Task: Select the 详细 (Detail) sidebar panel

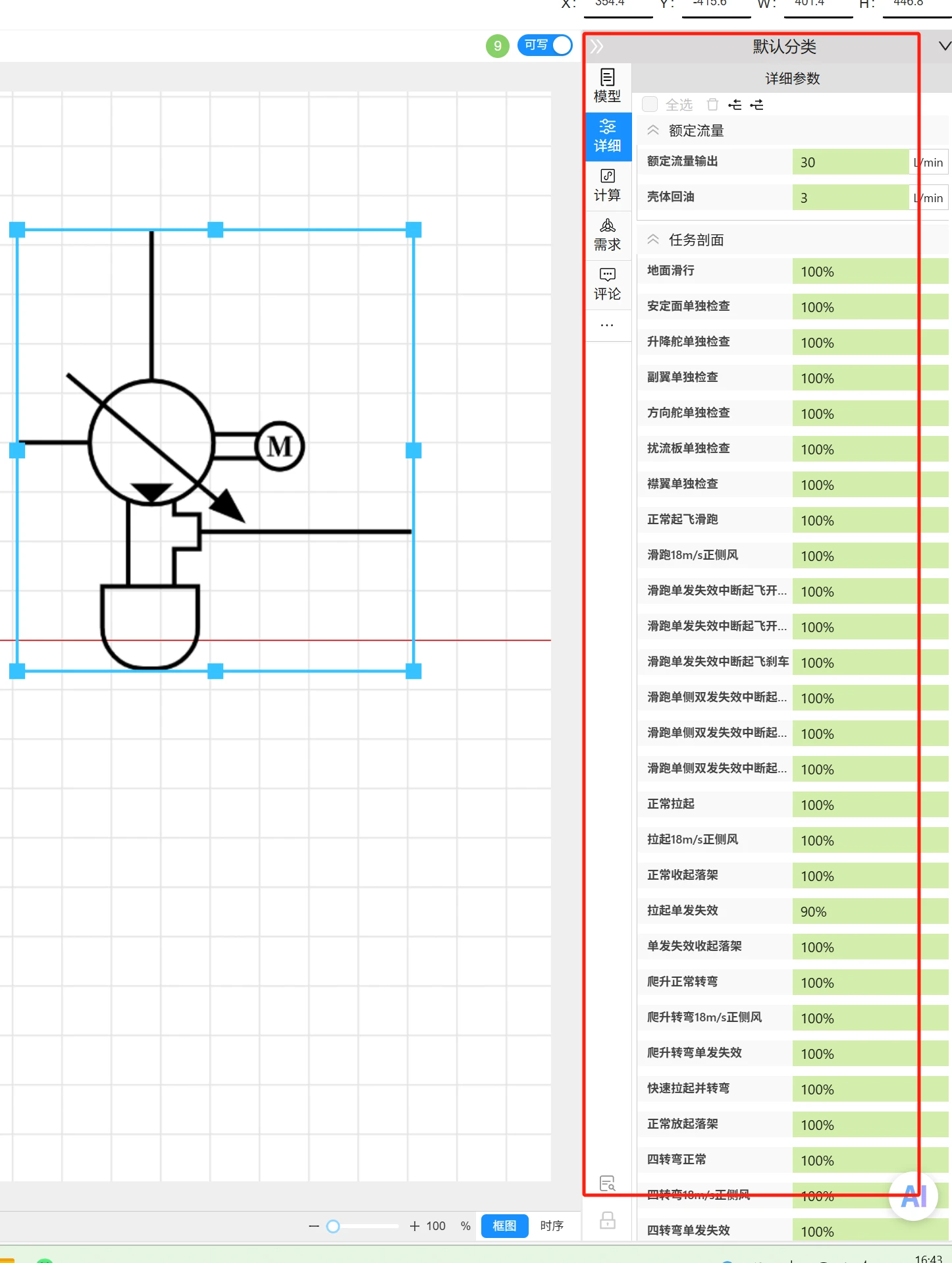Action: 607,136
